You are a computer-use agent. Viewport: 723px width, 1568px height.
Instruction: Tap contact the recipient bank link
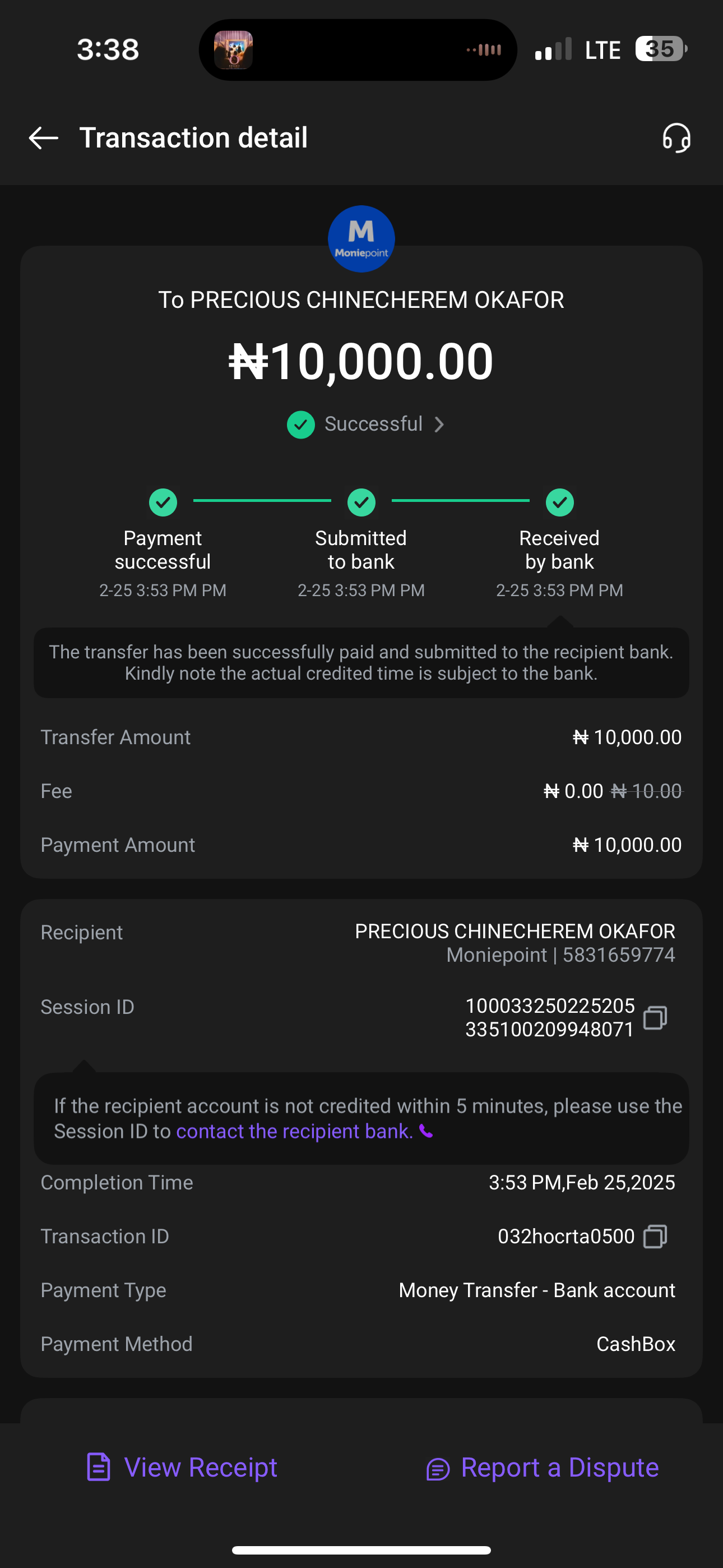[x=295, y=1132]
